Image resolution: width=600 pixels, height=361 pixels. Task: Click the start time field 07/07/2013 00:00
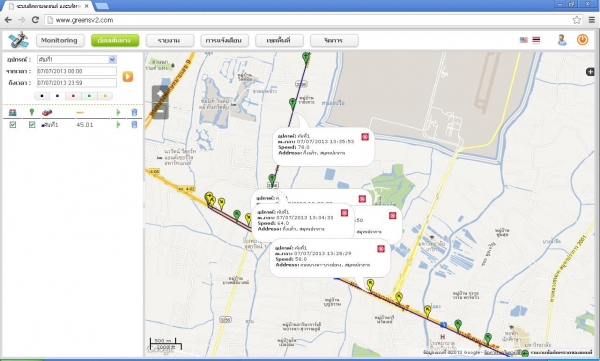(77, 71)
